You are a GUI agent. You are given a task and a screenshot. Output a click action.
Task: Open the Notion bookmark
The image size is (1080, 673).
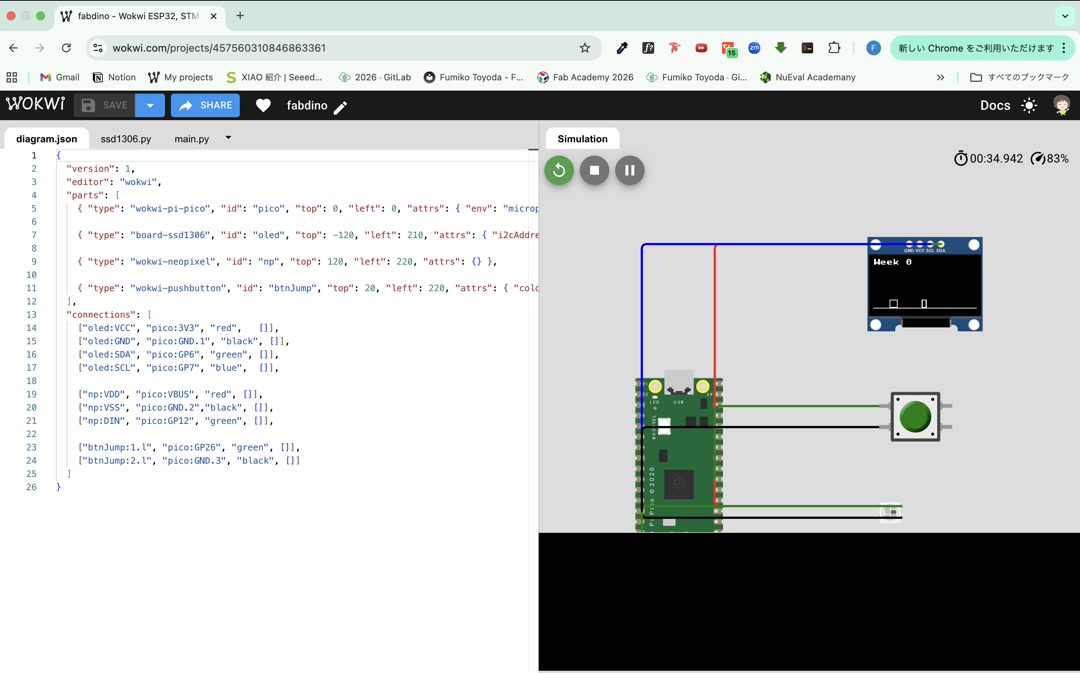[114, 77]
